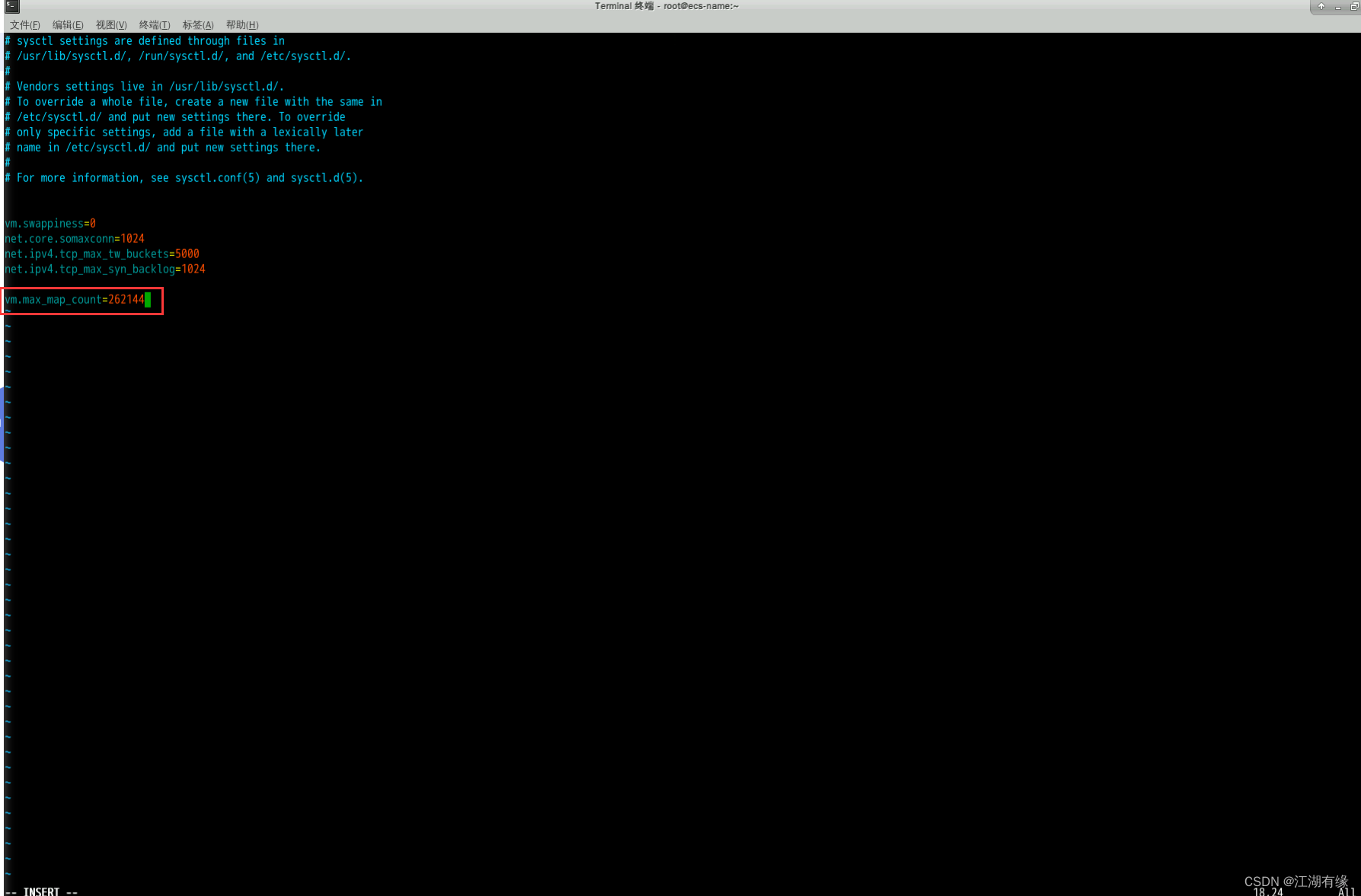
Task: Click the net.ipv4.tcp_max_syn_backlog=1024 line
Action: tap(105, 269)
